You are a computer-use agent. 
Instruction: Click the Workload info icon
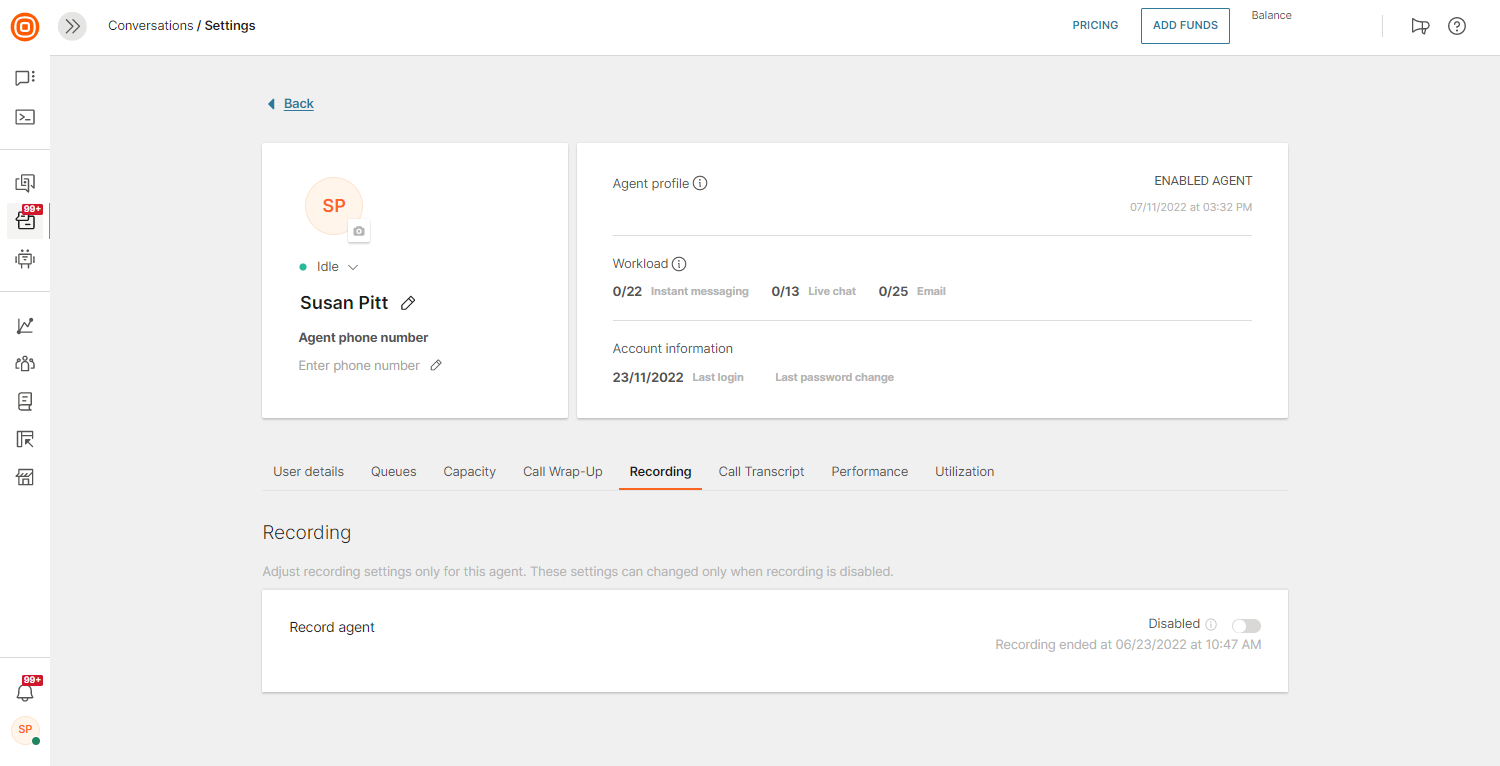679,264
